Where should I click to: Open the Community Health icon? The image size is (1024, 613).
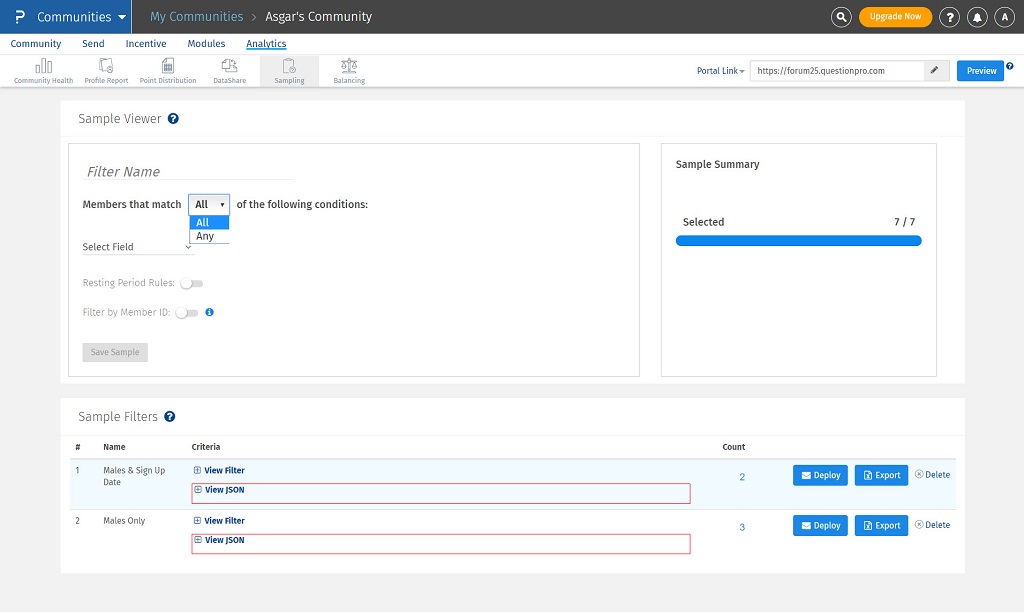point(43,67)
